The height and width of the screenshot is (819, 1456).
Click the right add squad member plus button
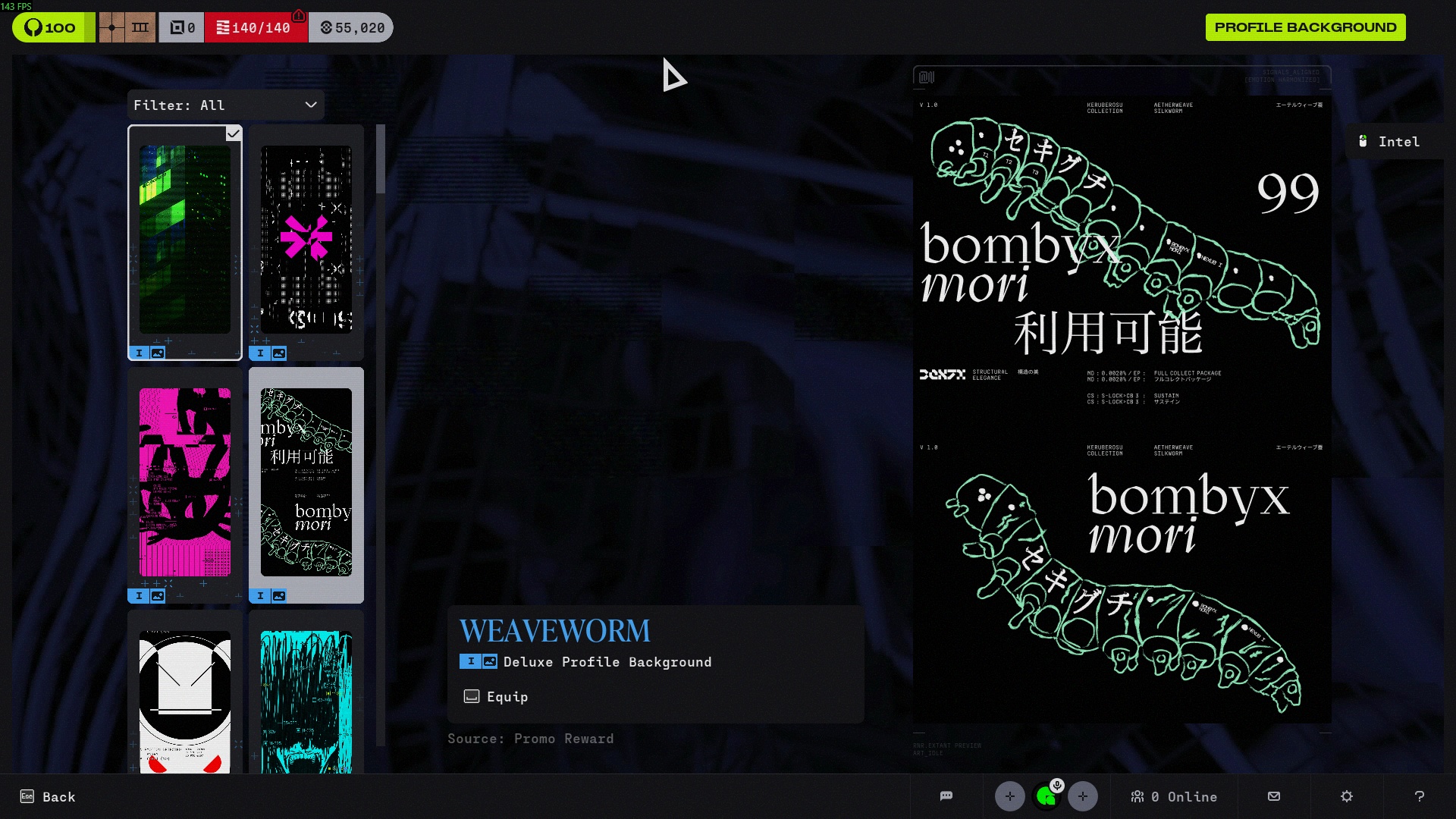pos(1082,796)
